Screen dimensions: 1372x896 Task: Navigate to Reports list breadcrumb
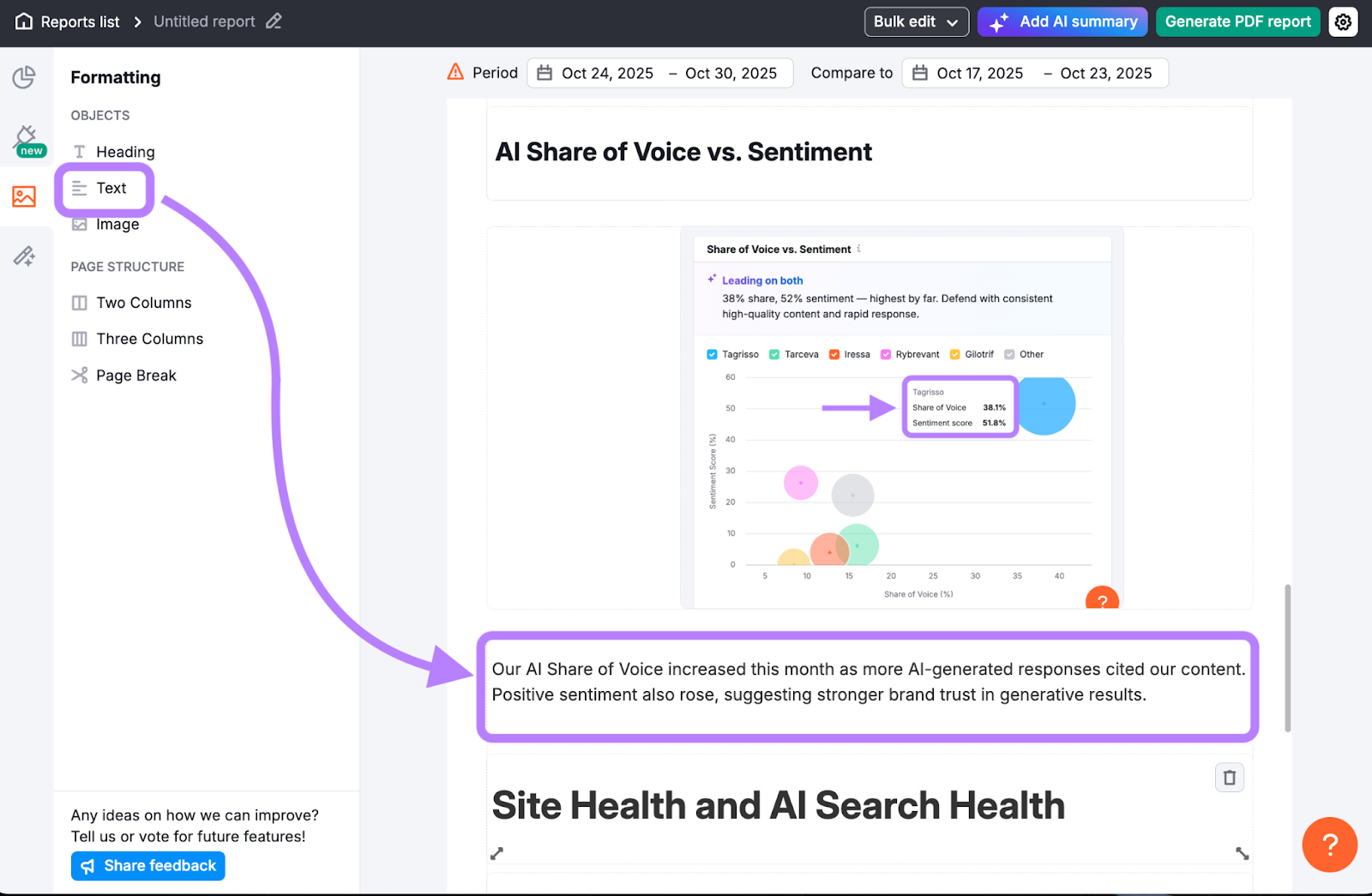(80, 21)
